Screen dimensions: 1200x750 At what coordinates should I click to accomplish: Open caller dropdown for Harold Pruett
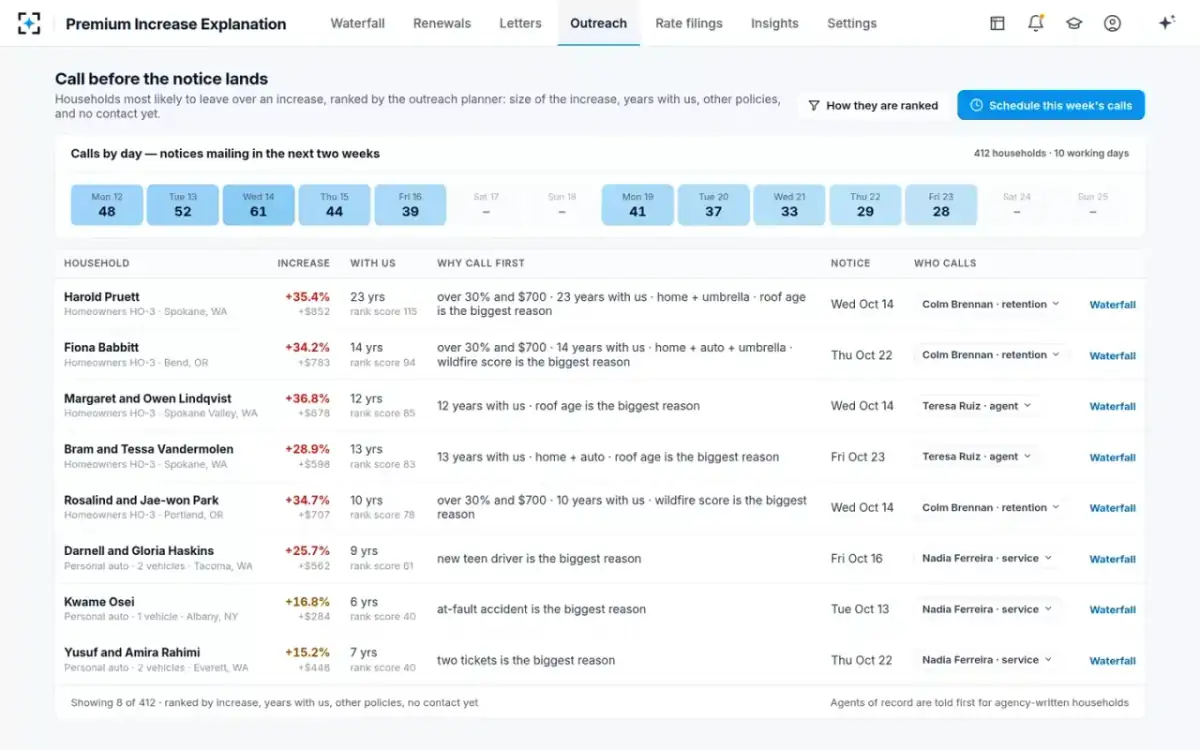[990, 304]
